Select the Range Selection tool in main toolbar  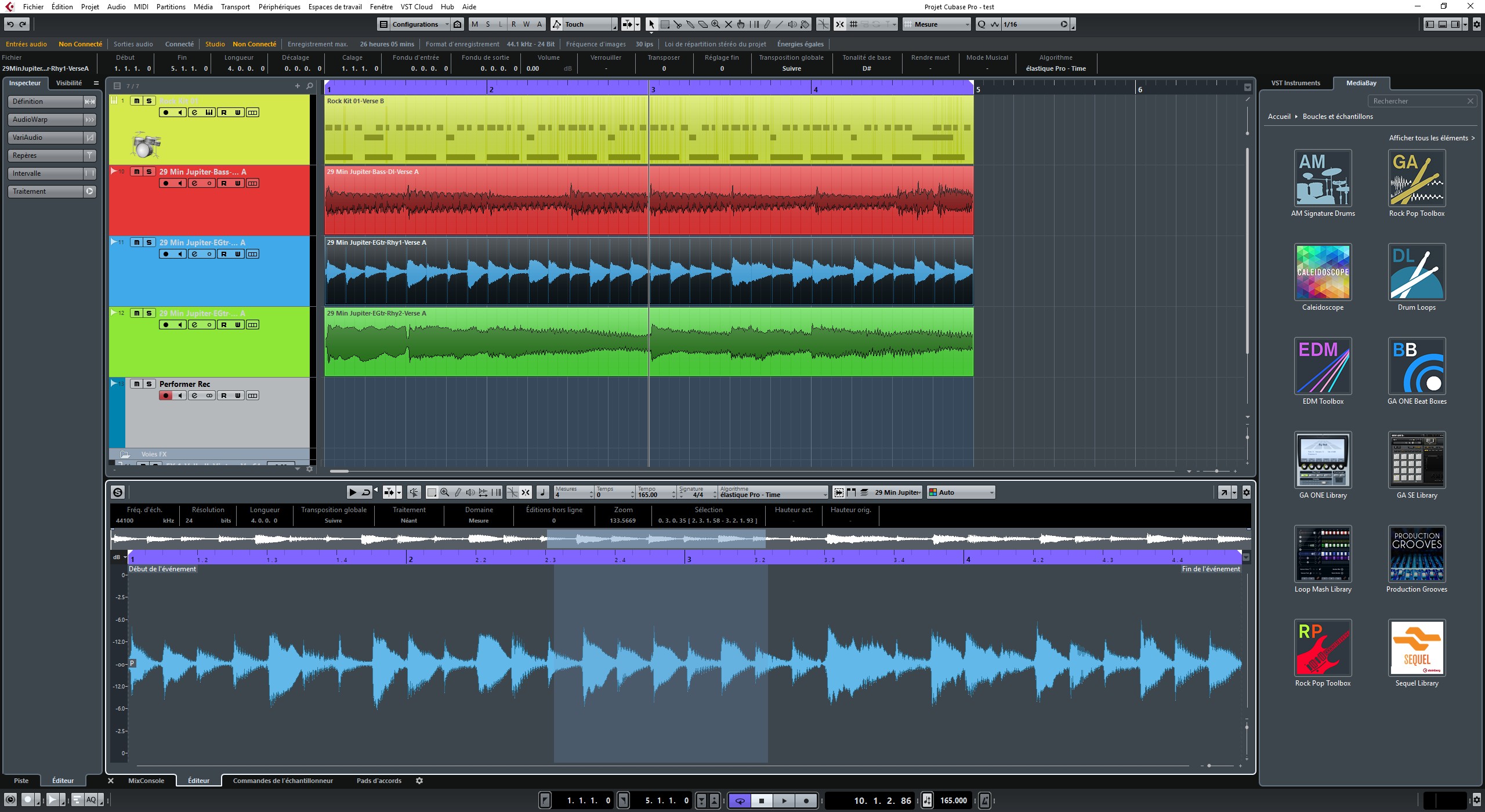click(665, 24)
